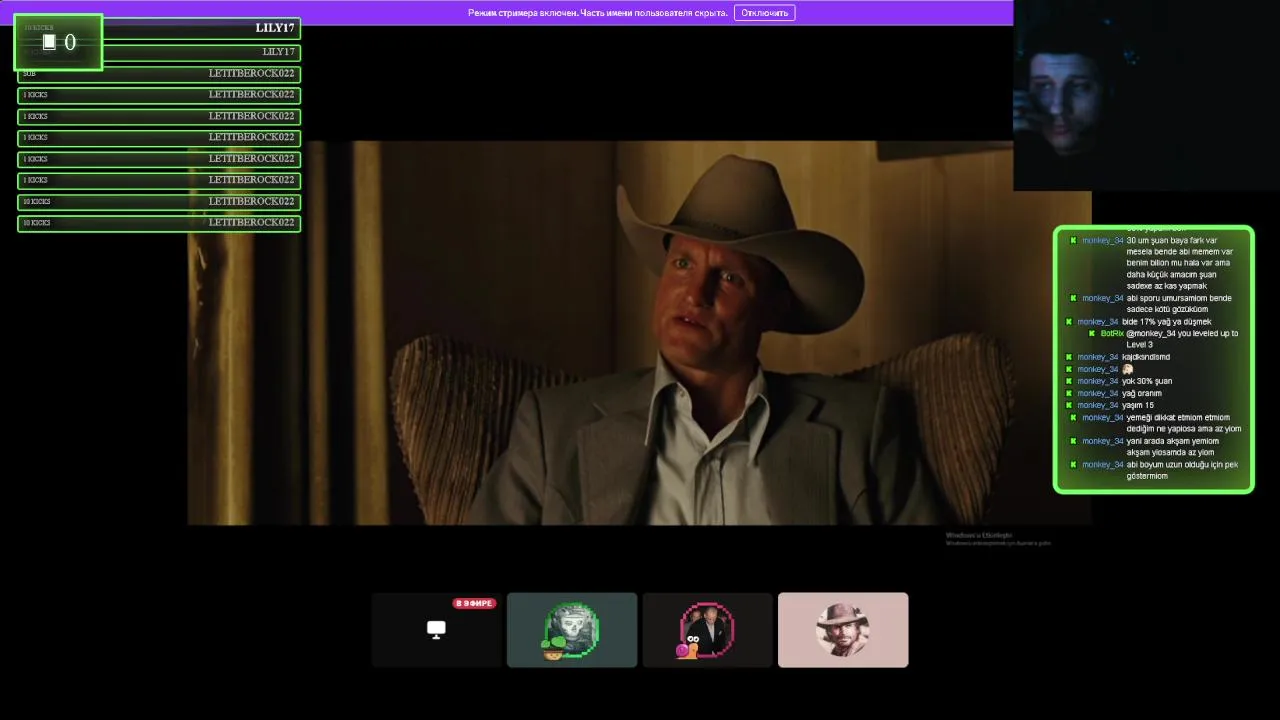This screenshot has width=1280, height=720.
Task: Click chat message 'bide 17% yağ ya düşmek'
Action: [1167, 322]
